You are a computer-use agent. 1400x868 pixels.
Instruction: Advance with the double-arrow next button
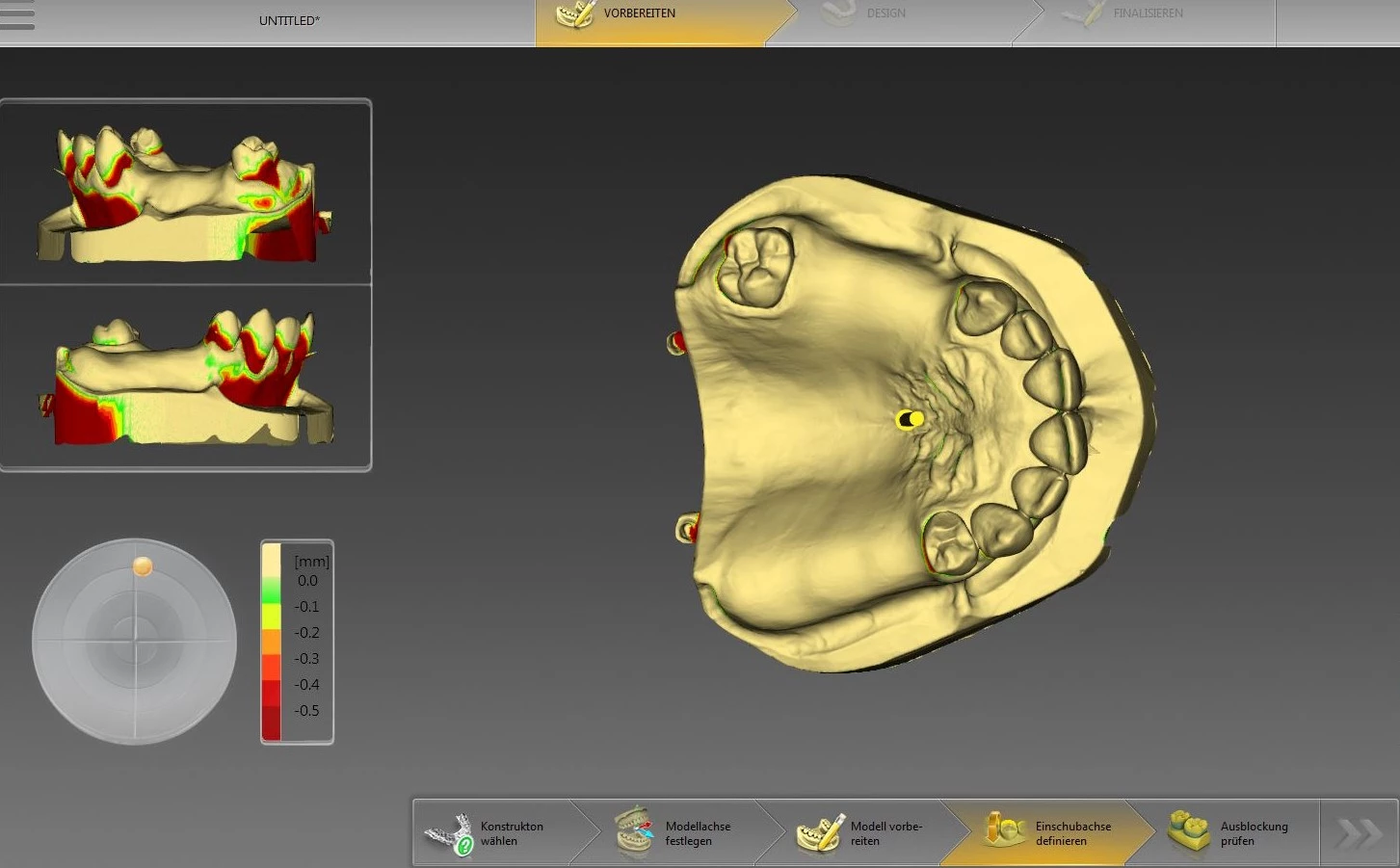(1358, 833)
